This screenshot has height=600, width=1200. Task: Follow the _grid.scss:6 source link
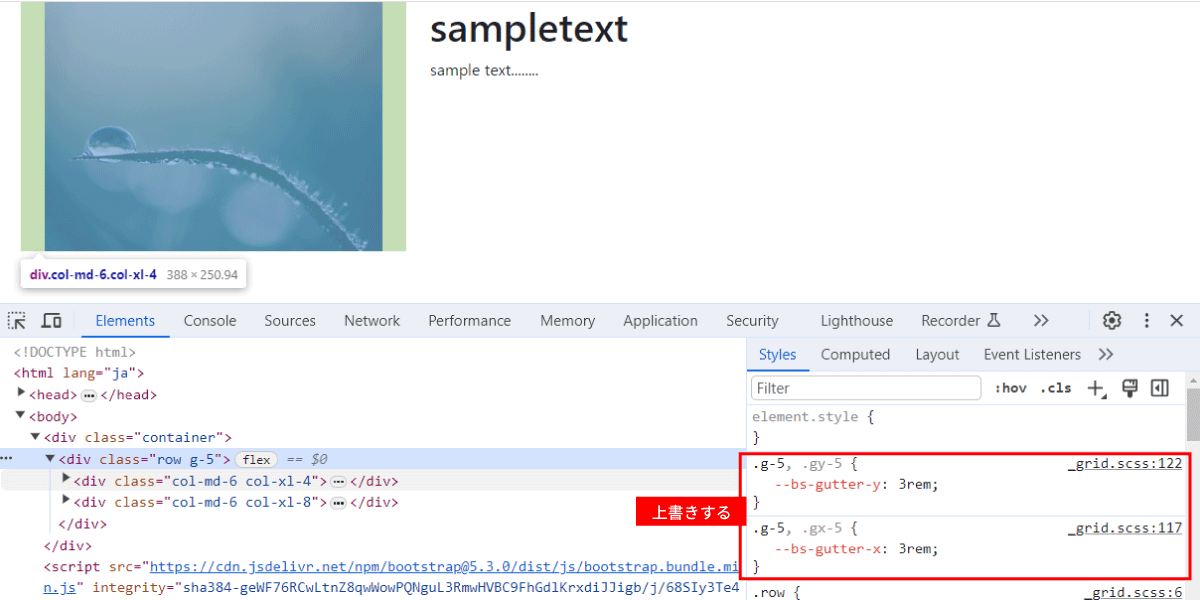[x=1133, y=593]
